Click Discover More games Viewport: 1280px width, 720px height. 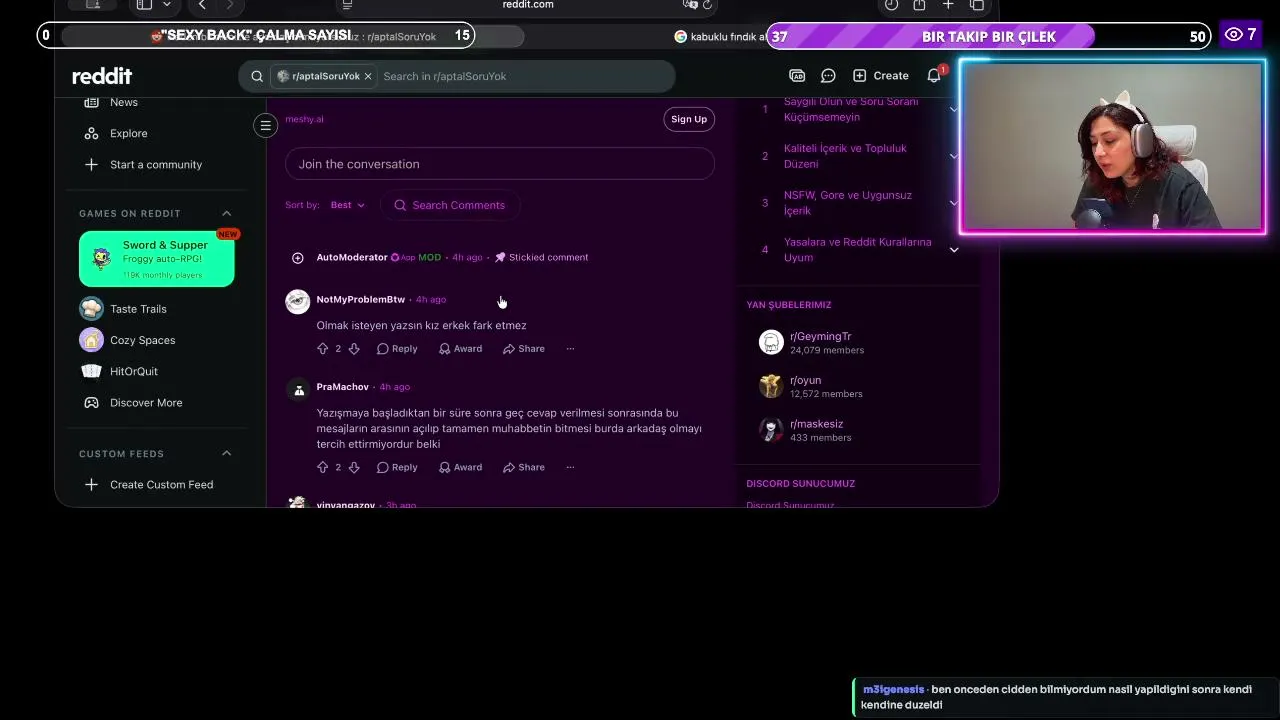click(x=146, y=402)
